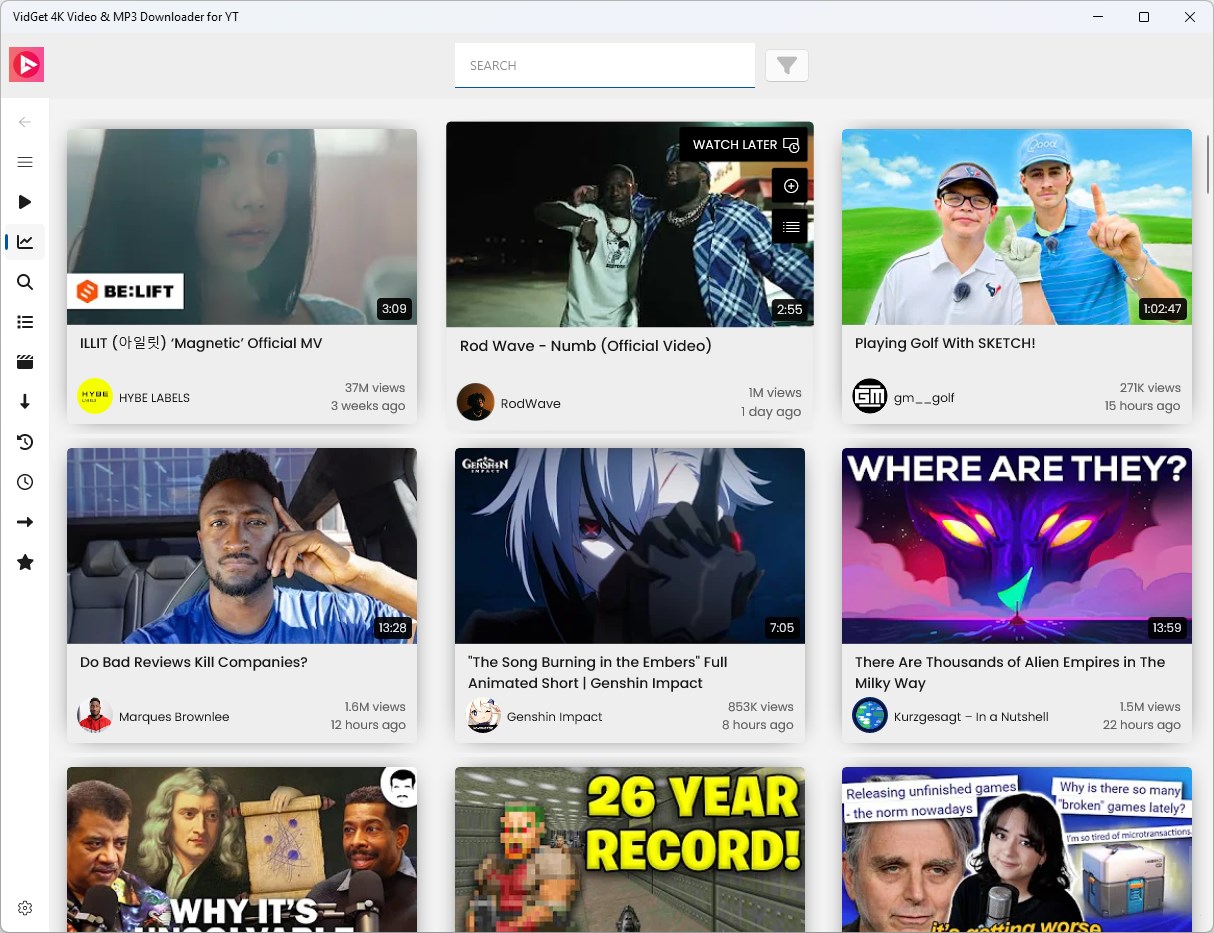
Task: Open the Marques Brownlee channel avatar
Action: [95, 715]
